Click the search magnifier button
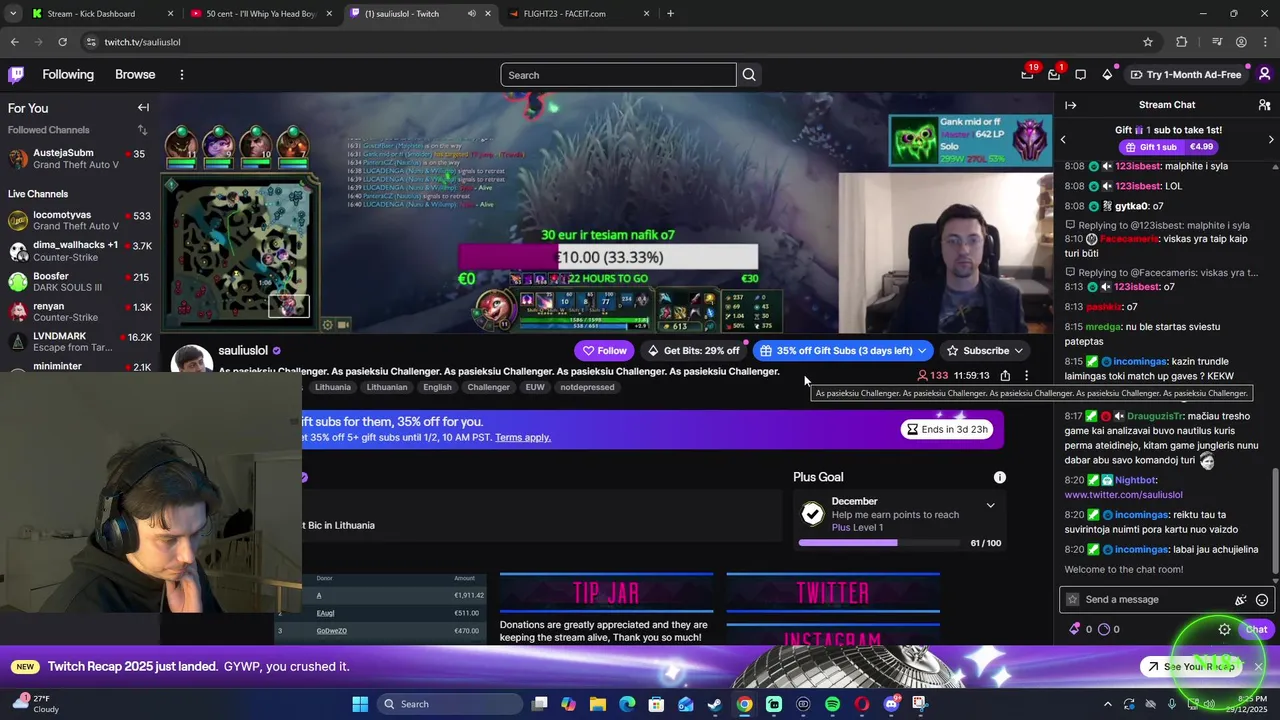This screenshot has width=1280, height=720. pyautogui.click(x=749, y=75)
